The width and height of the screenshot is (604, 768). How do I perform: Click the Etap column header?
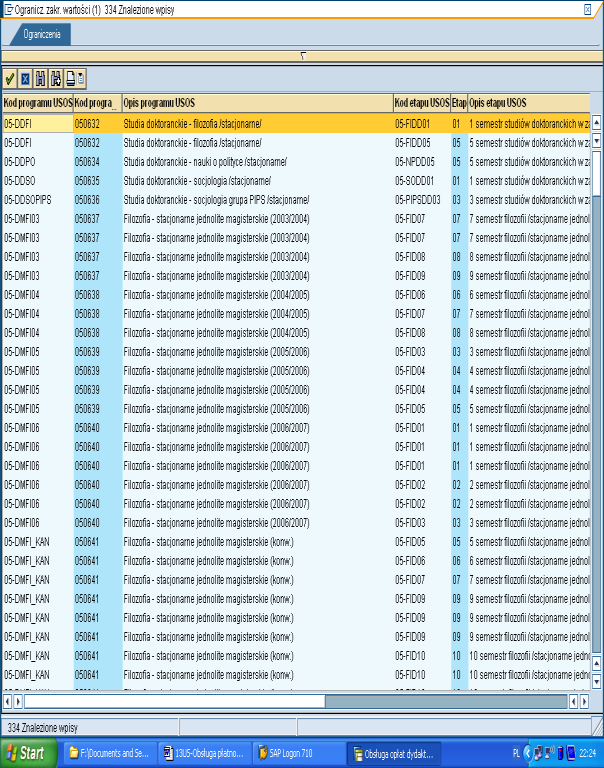coord(459,103)
